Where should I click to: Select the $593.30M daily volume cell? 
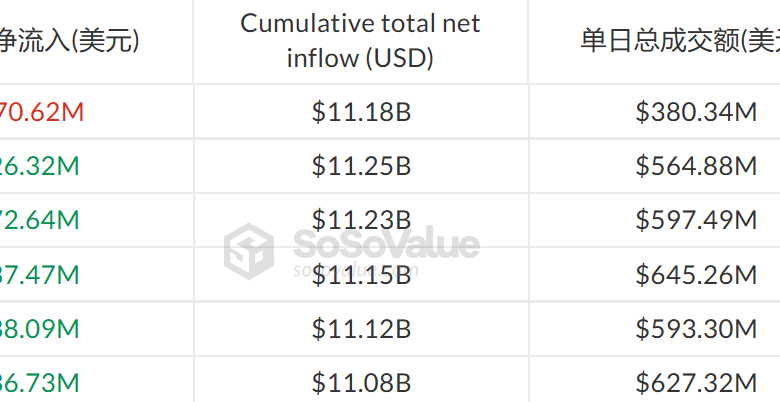[696, 328]
